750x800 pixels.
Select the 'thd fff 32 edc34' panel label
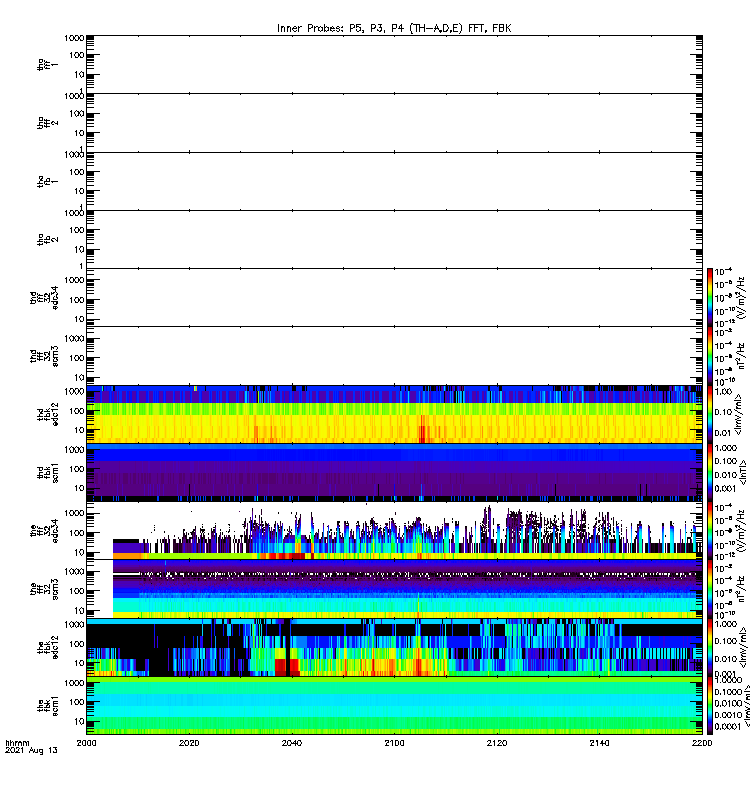tap(44, 297)
